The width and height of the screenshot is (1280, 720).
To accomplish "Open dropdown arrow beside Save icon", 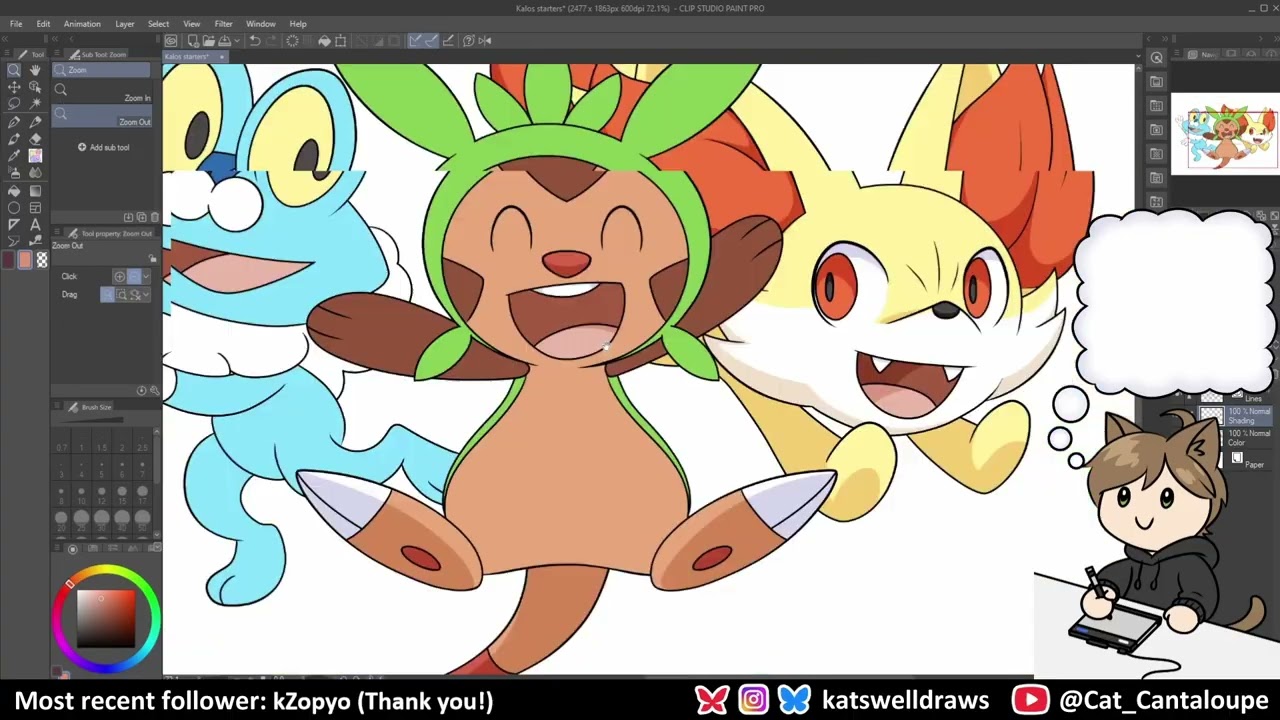I will (237, 41).
